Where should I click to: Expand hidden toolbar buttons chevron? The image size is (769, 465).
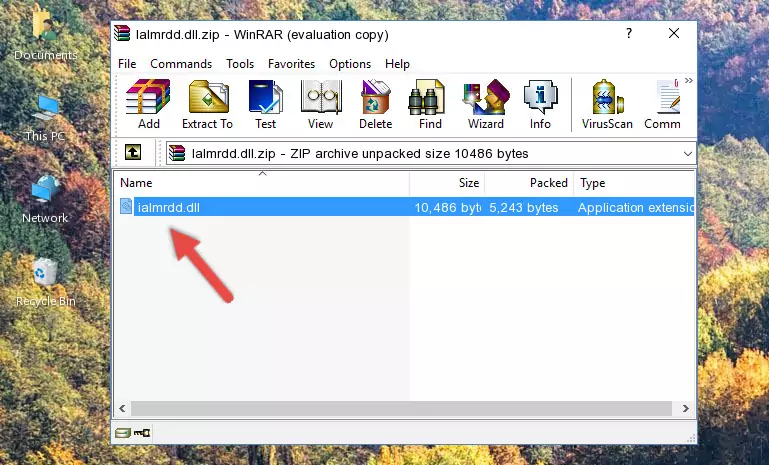pyautogui.click(x=689, y=80)
